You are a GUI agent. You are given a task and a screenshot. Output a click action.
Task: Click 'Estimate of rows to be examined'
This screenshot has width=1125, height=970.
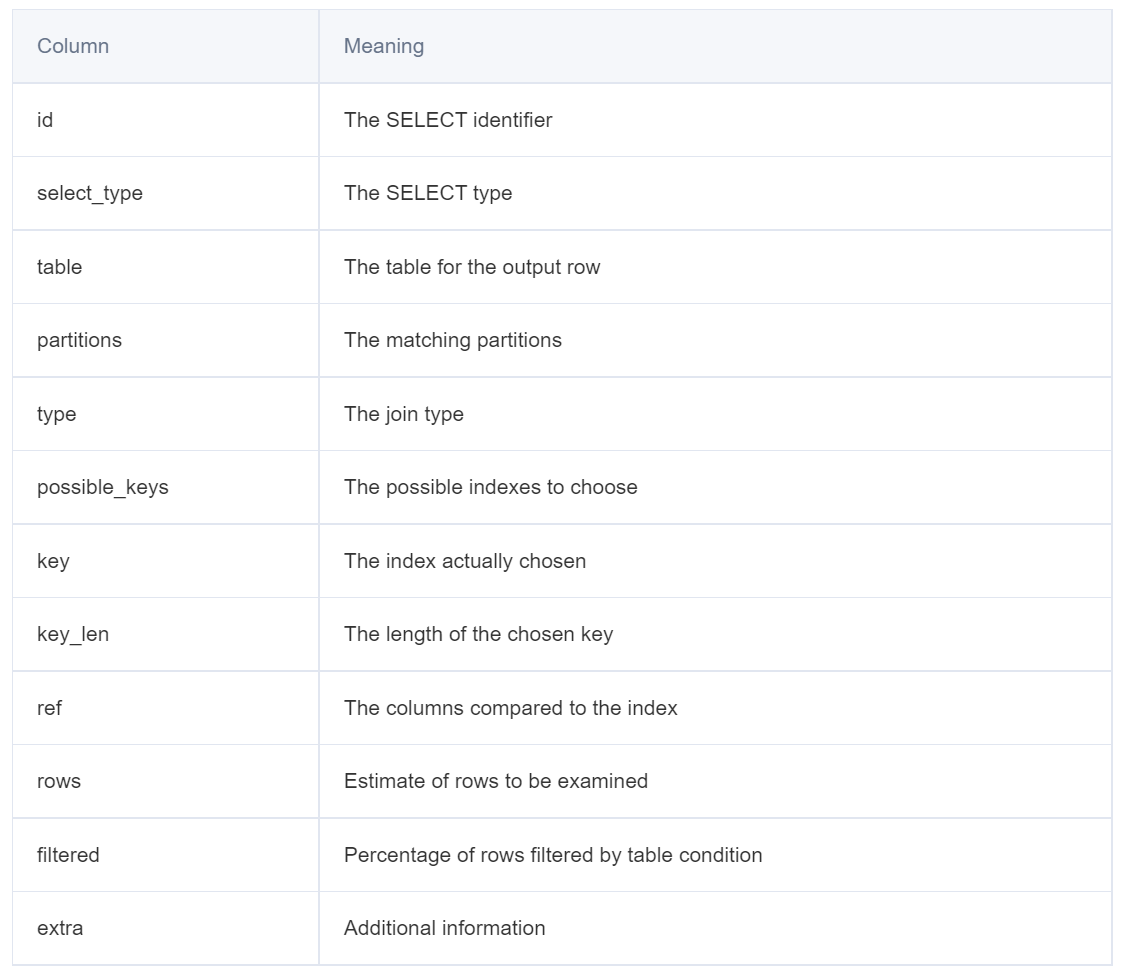(496, 781)
